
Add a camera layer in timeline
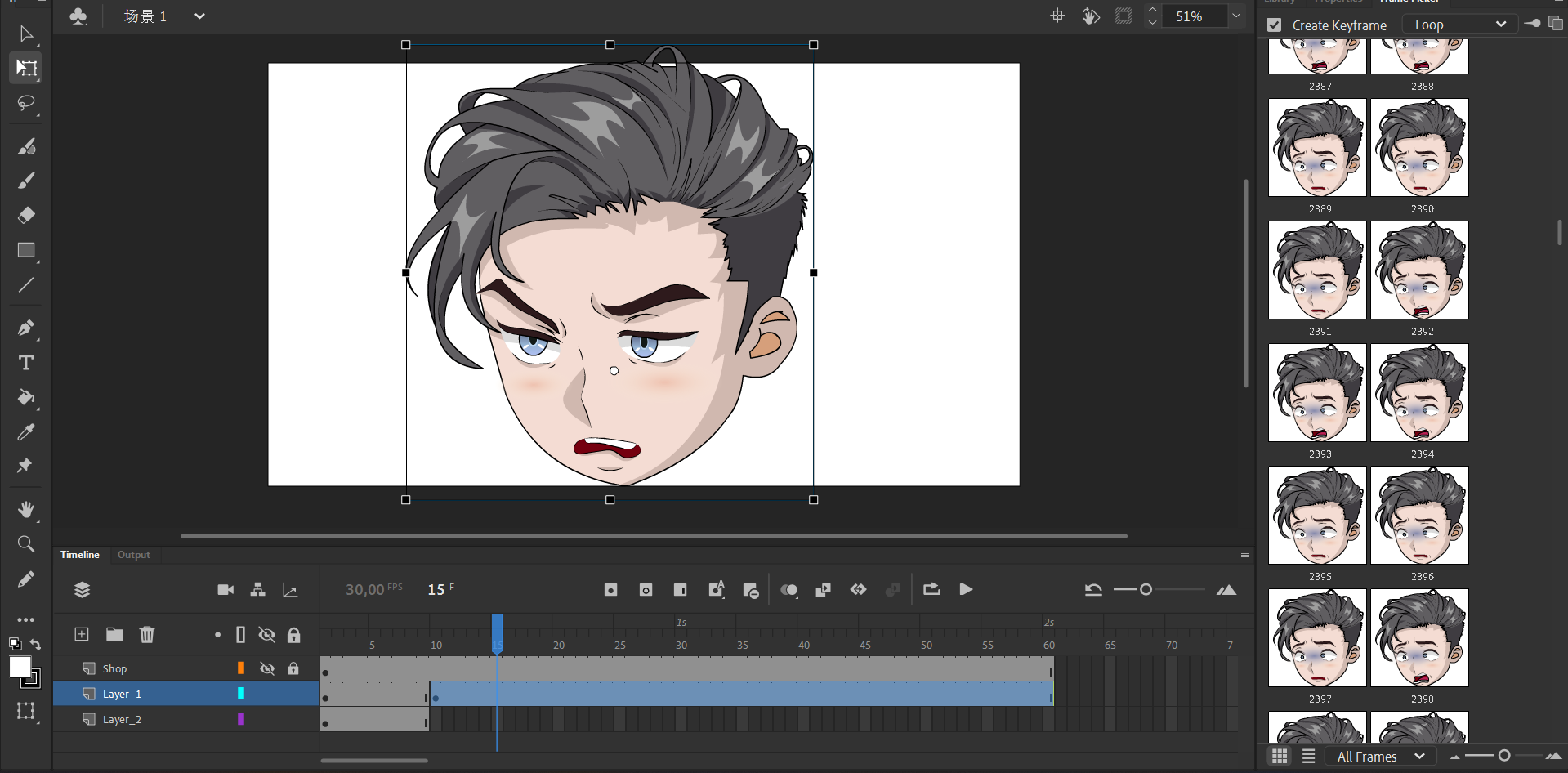(x=226, y=590)
